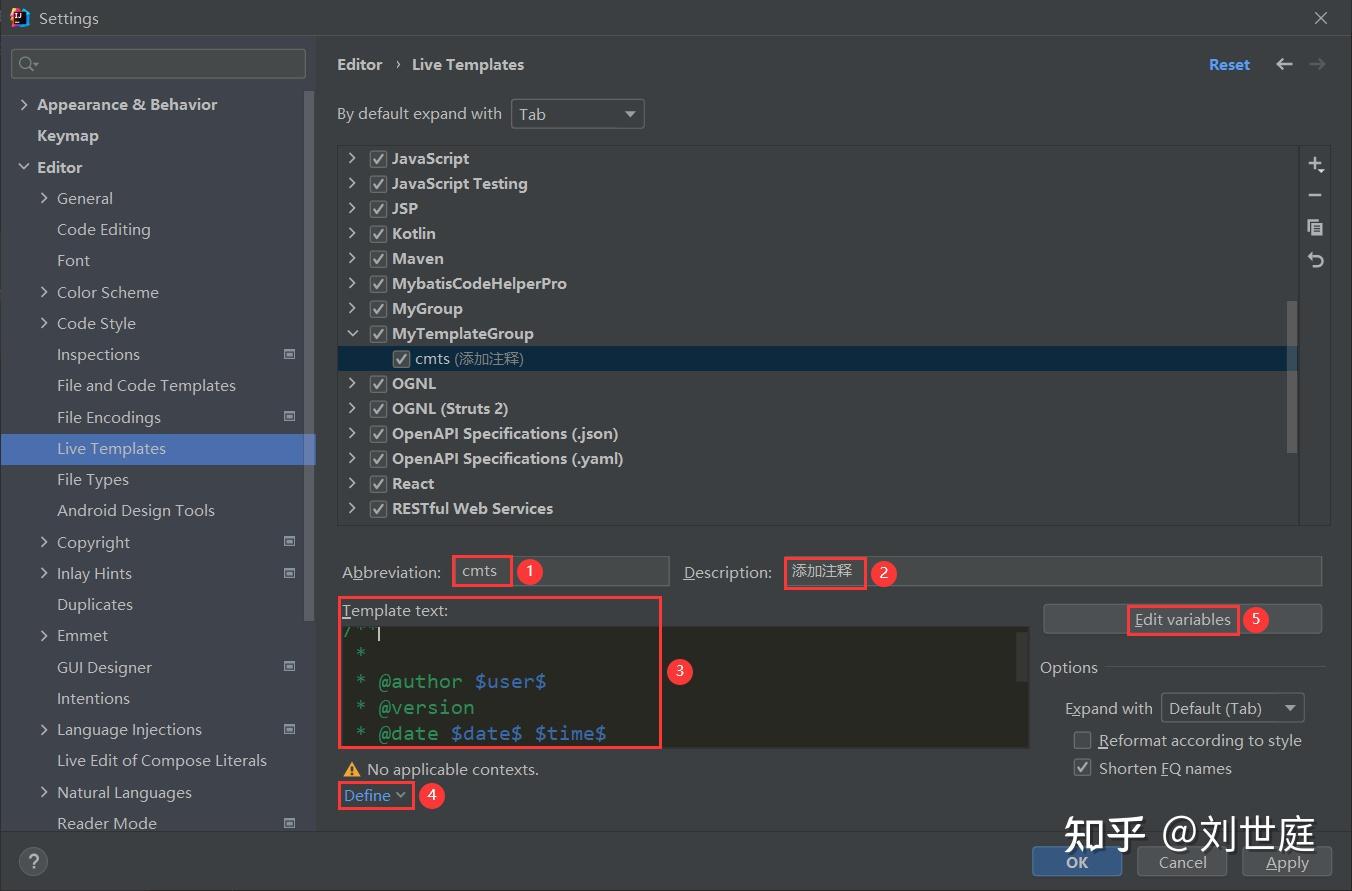Expand Appearance & Behavior settings section
Viewport: 1352px width, 891px height.
tap(24, 104)
